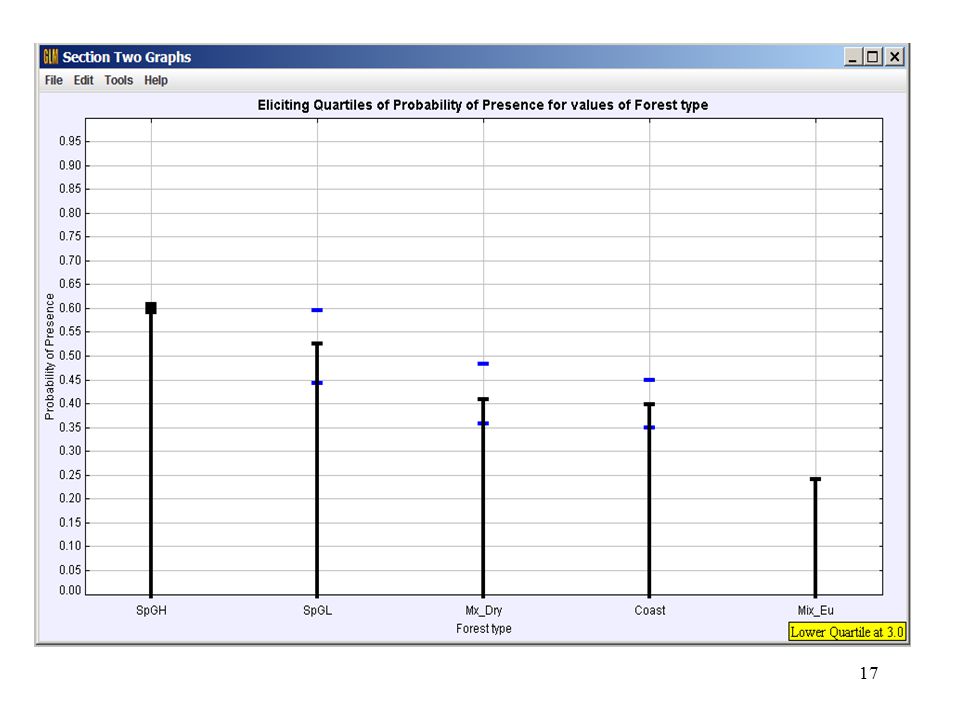Click the chart title Eliciting Quartiles text

point(482,105)
